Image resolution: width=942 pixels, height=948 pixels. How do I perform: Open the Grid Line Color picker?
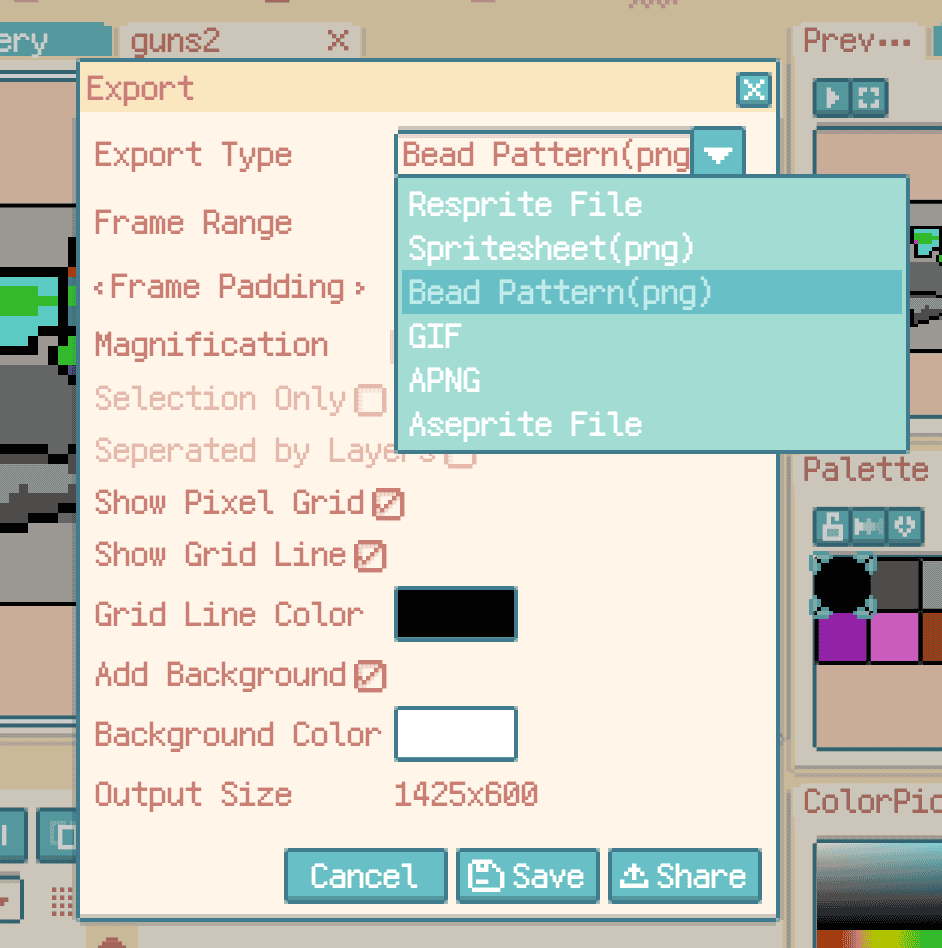click(455, 614)
